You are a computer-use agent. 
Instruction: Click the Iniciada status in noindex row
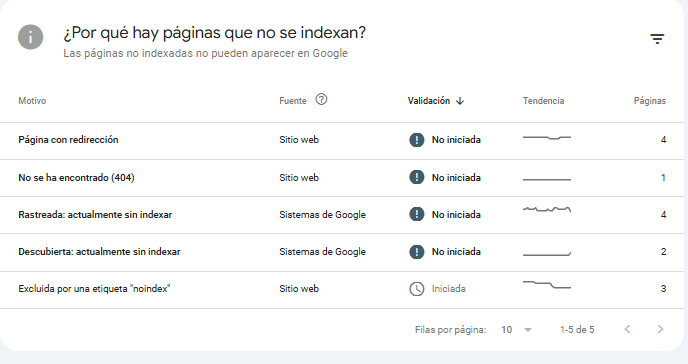(x=448, y=289)
